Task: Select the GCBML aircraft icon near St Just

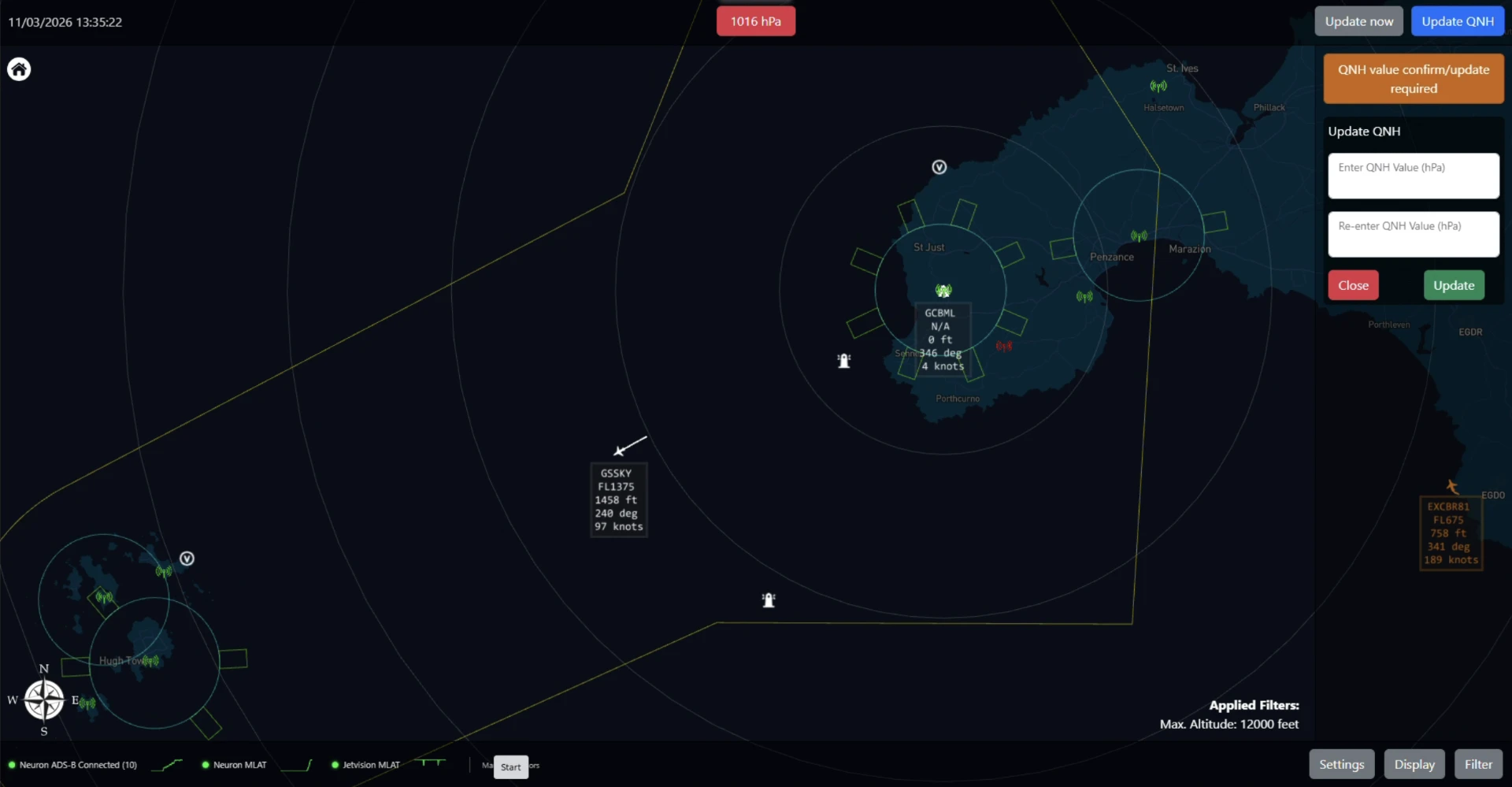Action: (943, 291)
